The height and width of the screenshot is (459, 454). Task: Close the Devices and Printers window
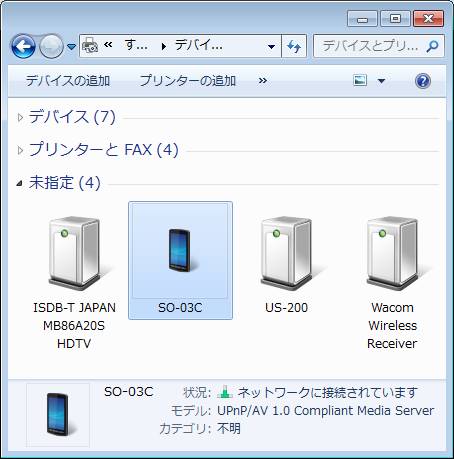coord(428,19)
